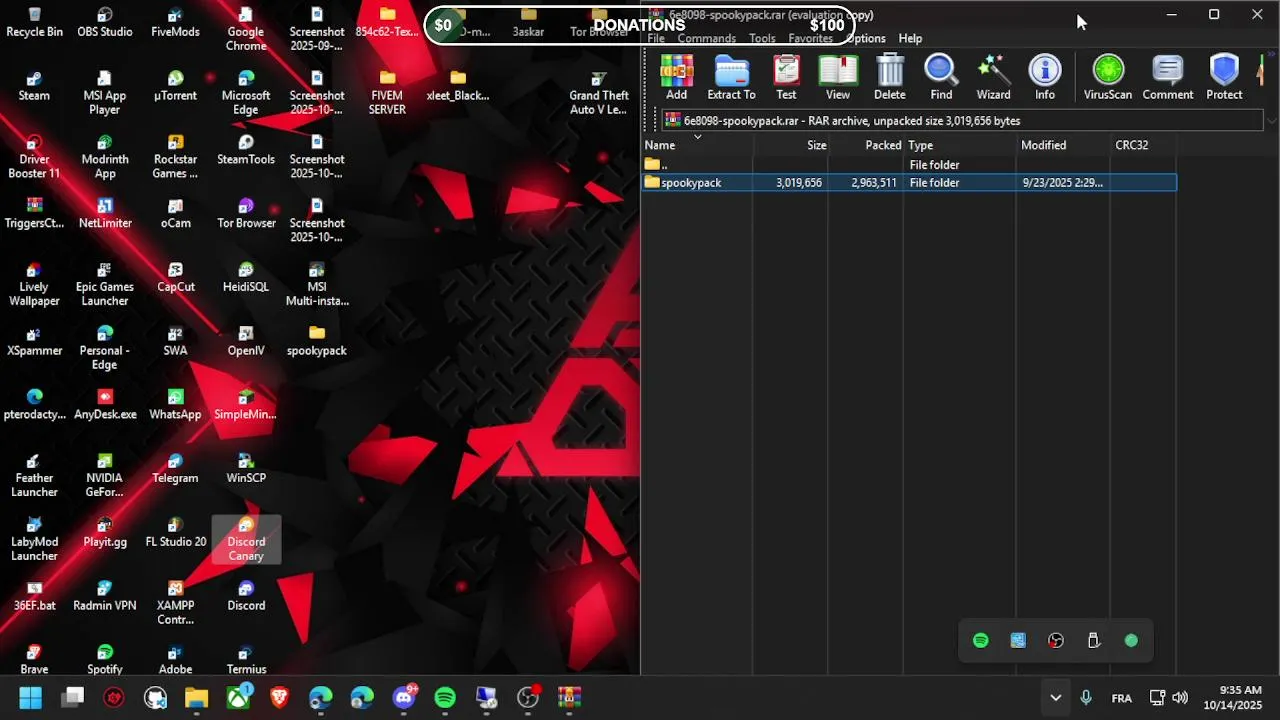Select the Google Chrome desktop icon
The height and width of the screenshot is (720, 1280).
[246, 29]
